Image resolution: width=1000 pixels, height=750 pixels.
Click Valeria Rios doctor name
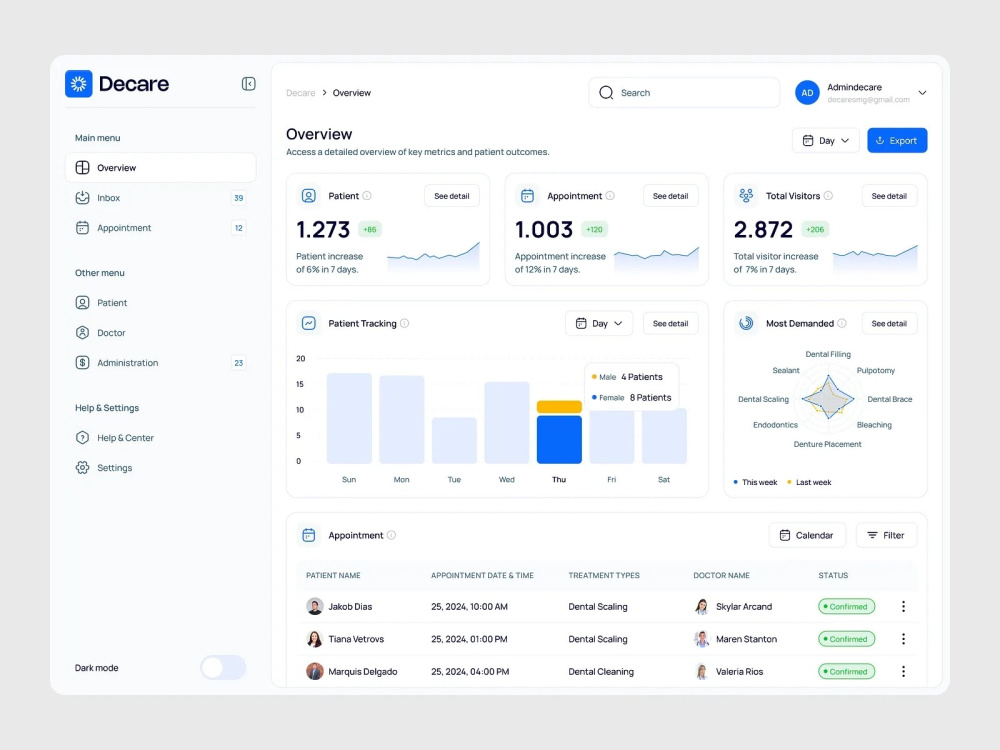(739, 672)
